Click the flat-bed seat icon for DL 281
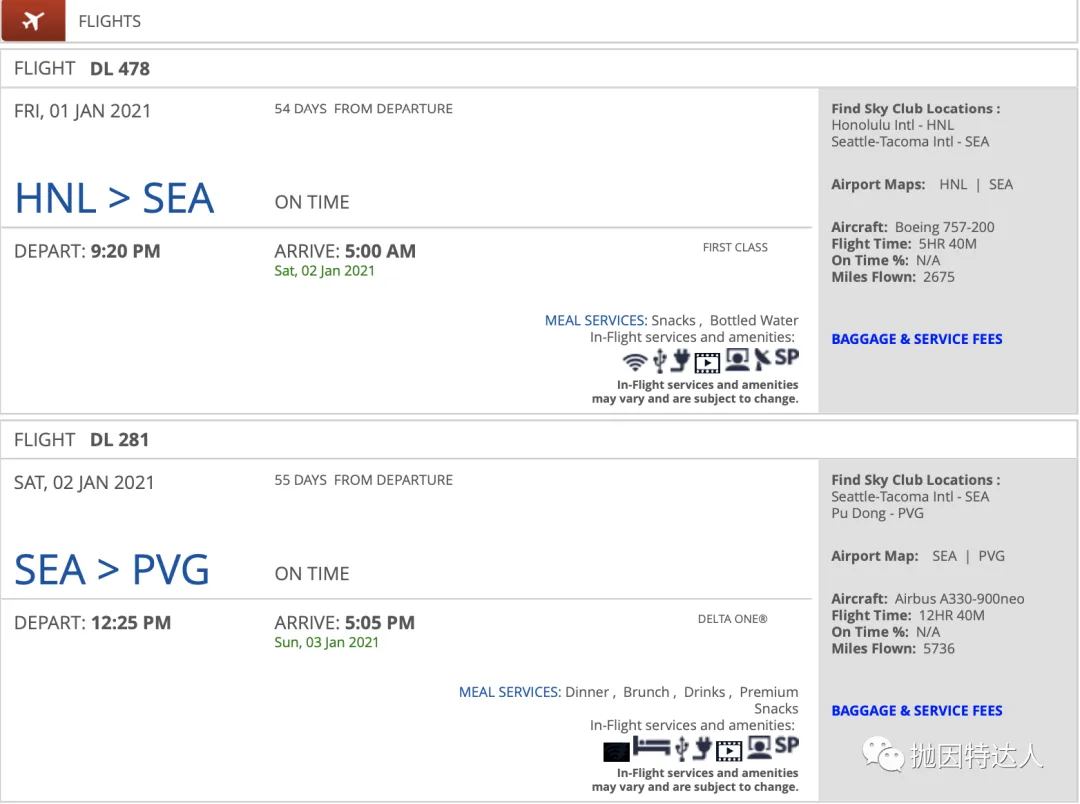 pos(651,746)
